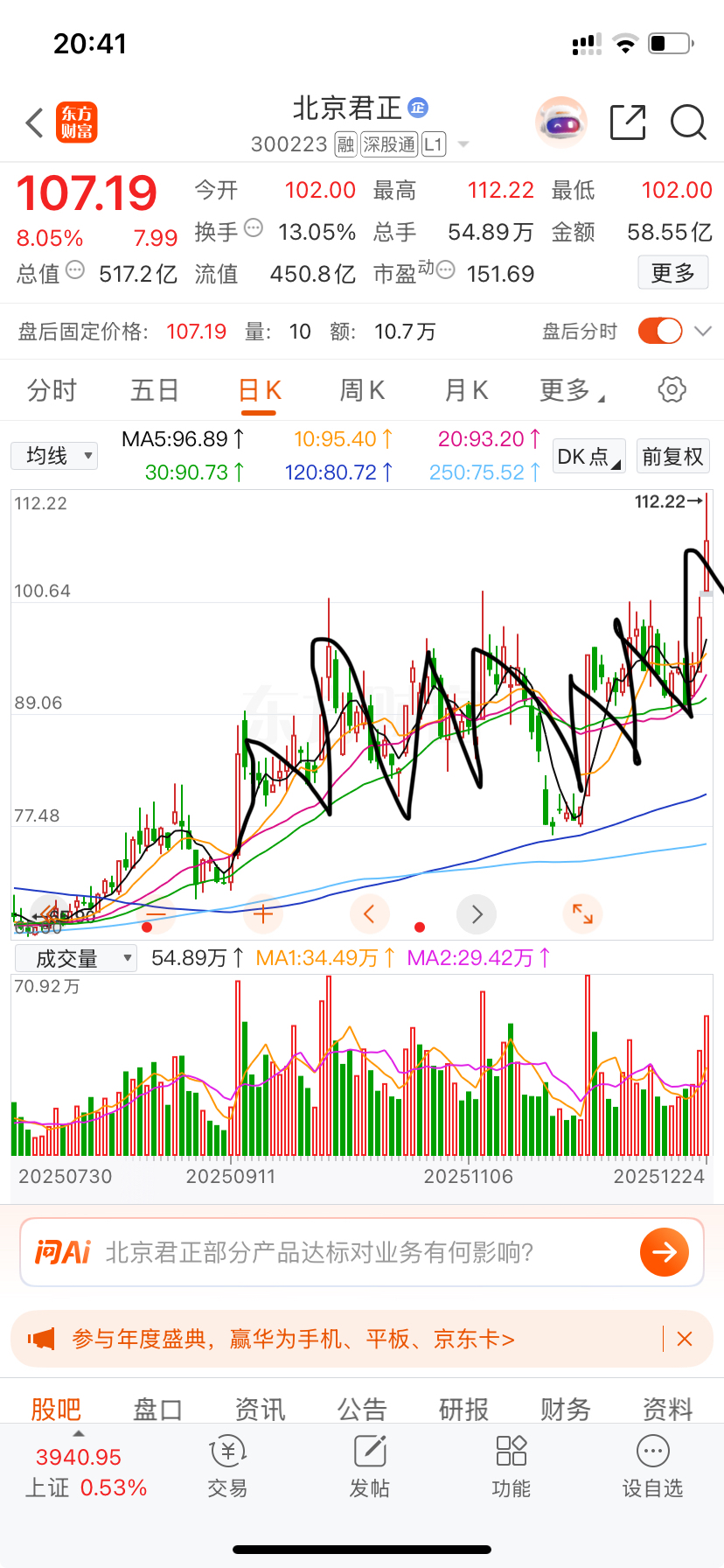Tap the info icon beside 换手

254,228
